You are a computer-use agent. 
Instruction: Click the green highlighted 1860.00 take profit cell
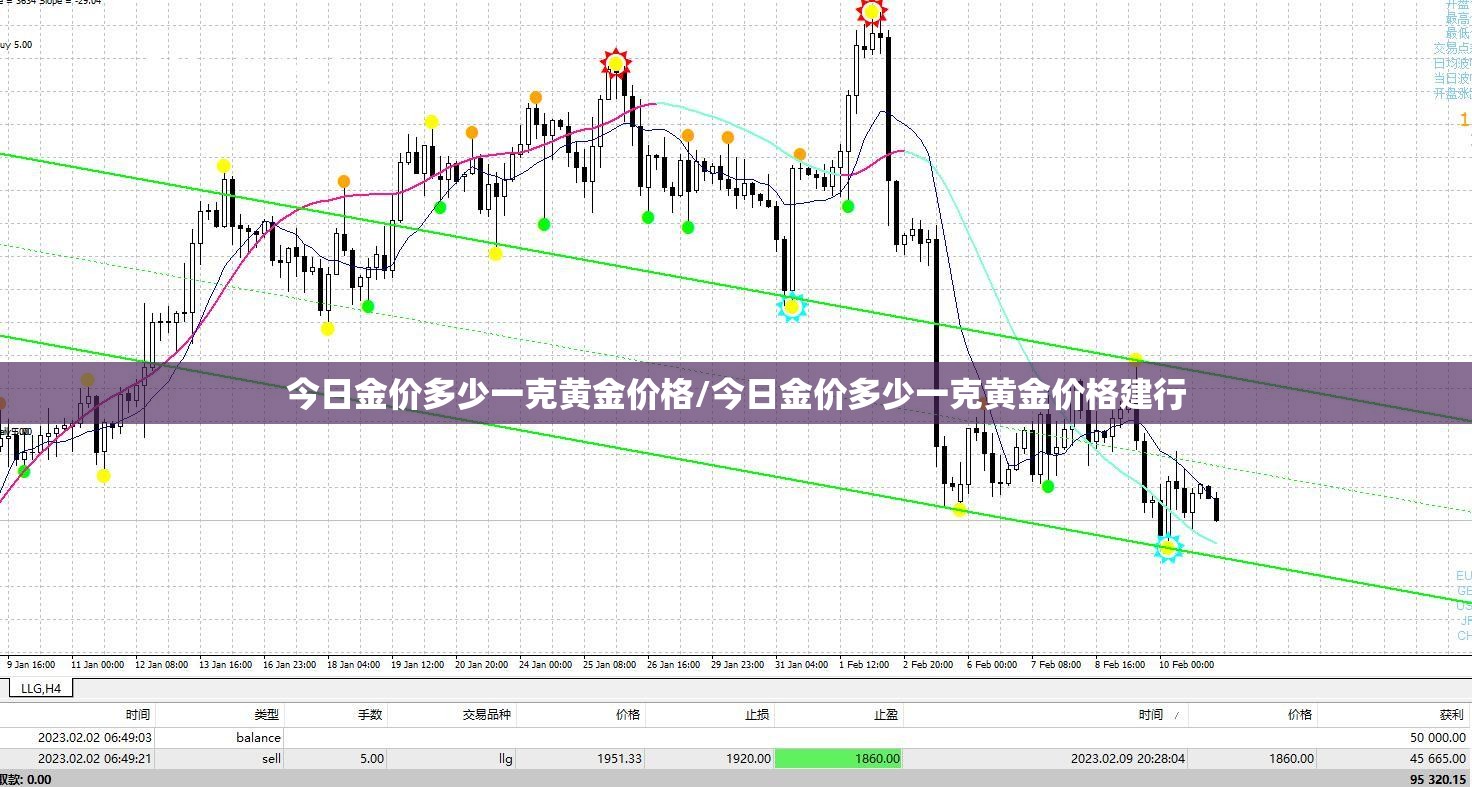point(838,758)
